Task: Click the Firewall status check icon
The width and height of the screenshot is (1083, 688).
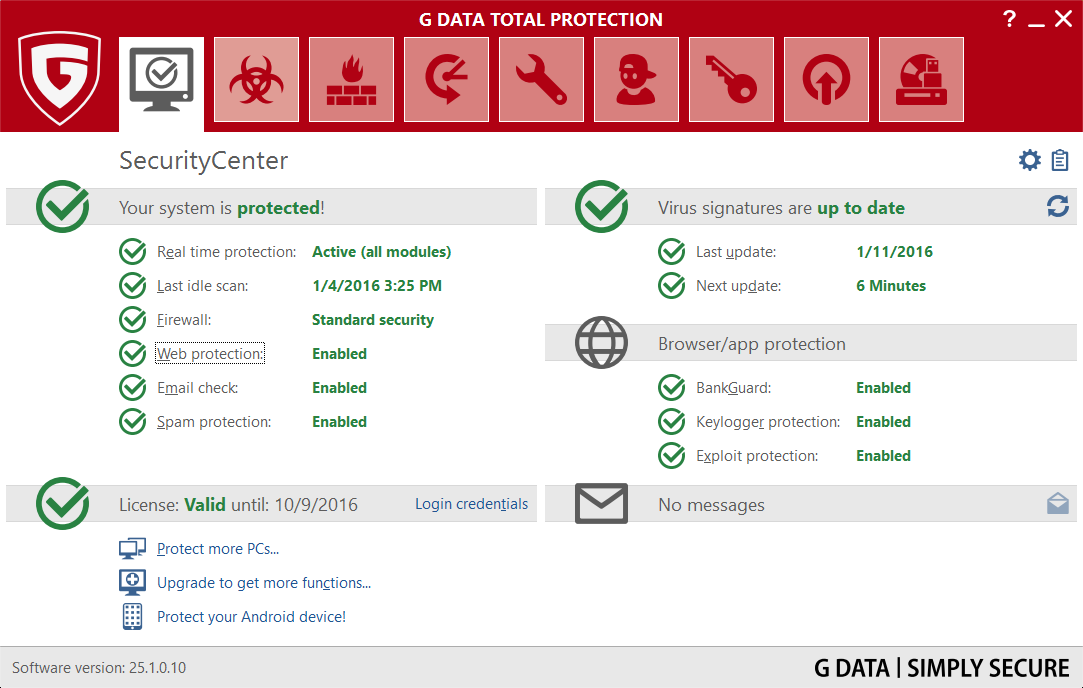Action: point(133,320)
